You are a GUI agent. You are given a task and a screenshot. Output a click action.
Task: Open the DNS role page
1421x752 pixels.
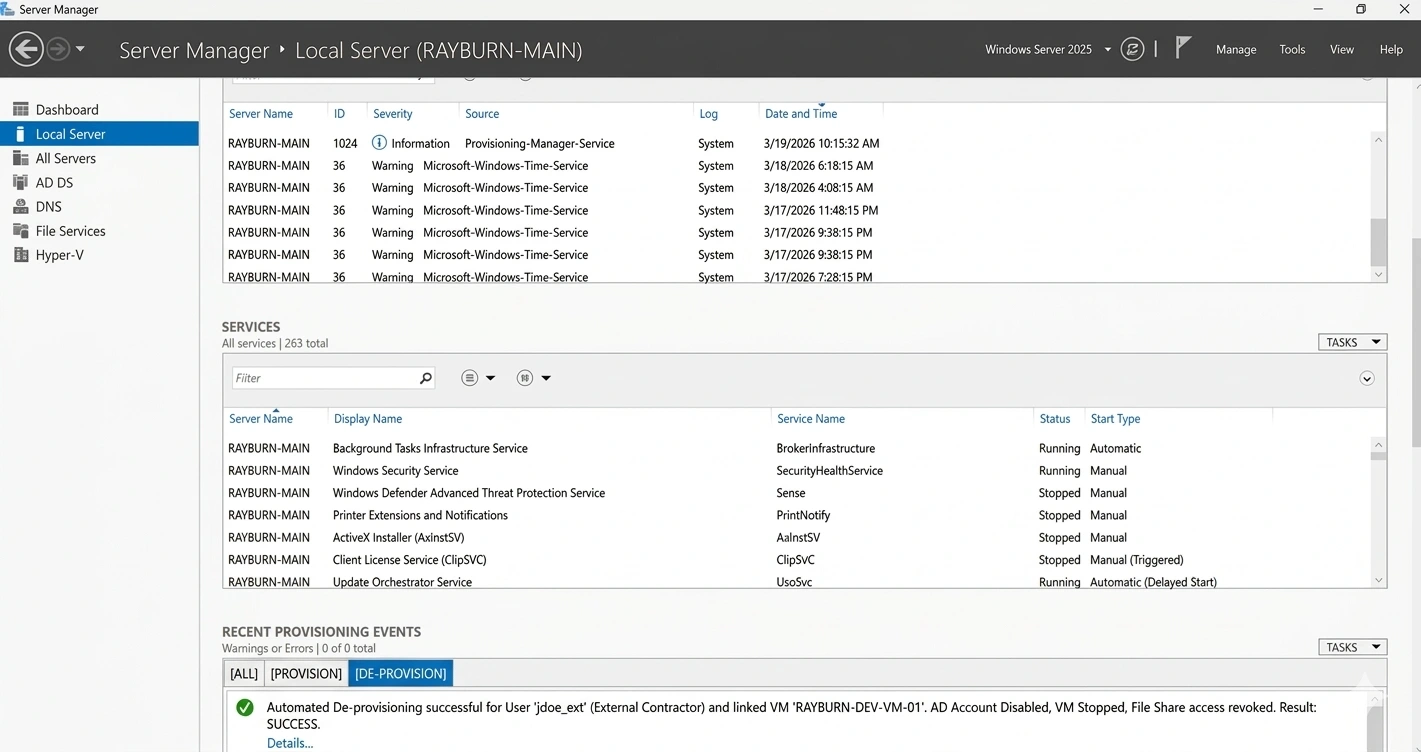48,207
